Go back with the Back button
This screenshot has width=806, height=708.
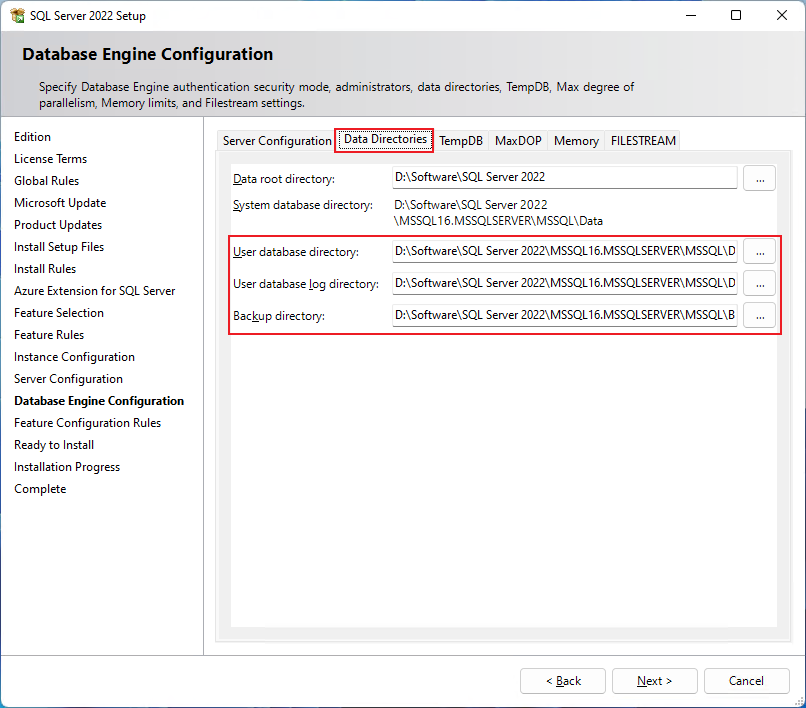(x=563, y=681)
